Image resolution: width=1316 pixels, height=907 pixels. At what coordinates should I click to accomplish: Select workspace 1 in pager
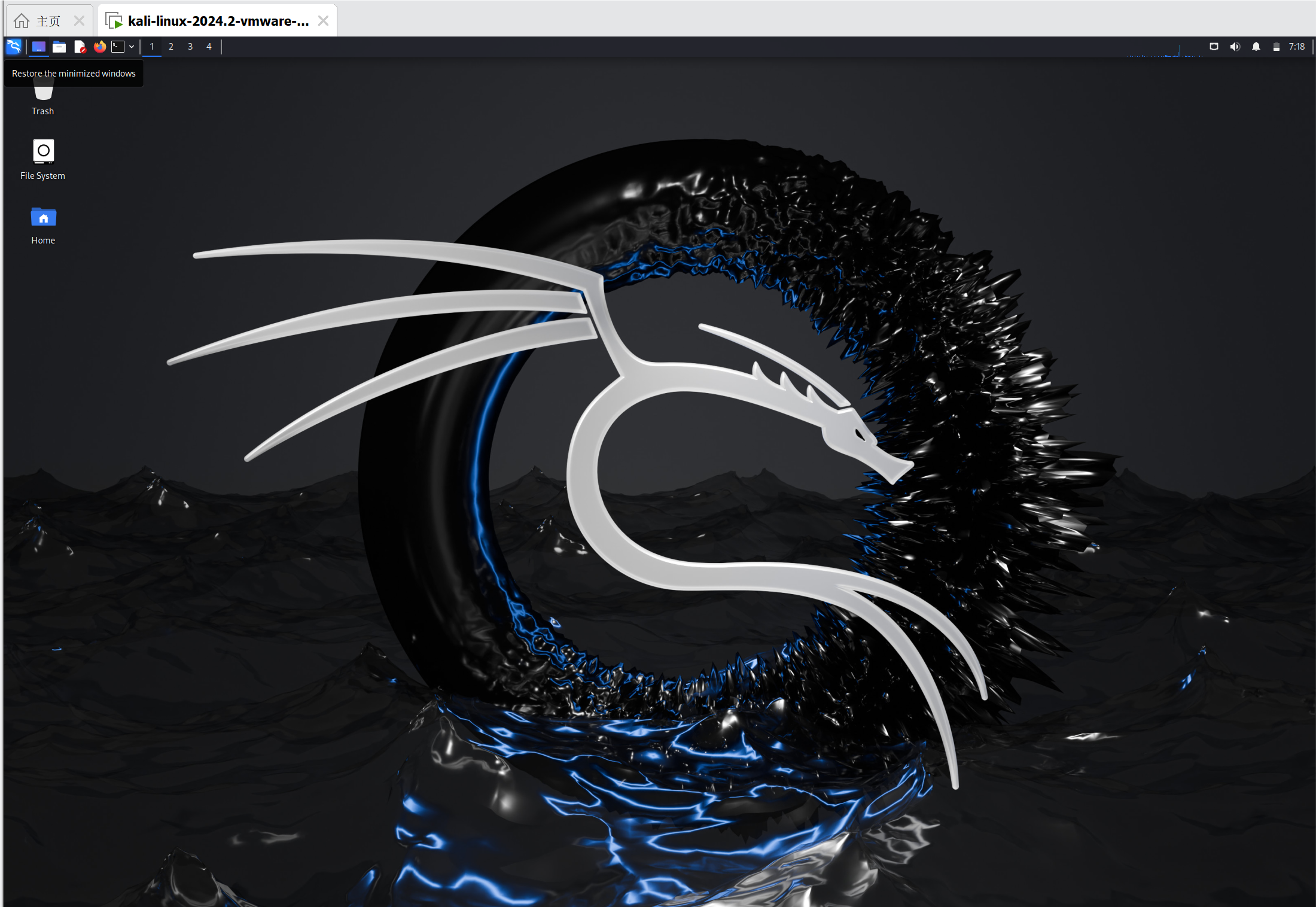[152, 47]
